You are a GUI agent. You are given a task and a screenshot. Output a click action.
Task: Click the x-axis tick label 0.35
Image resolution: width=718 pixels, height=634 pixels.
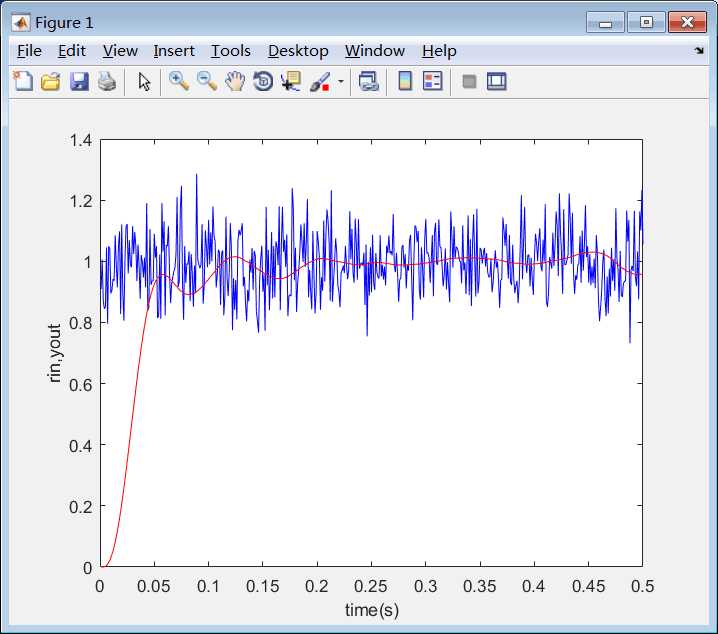(x=480, y=586)
